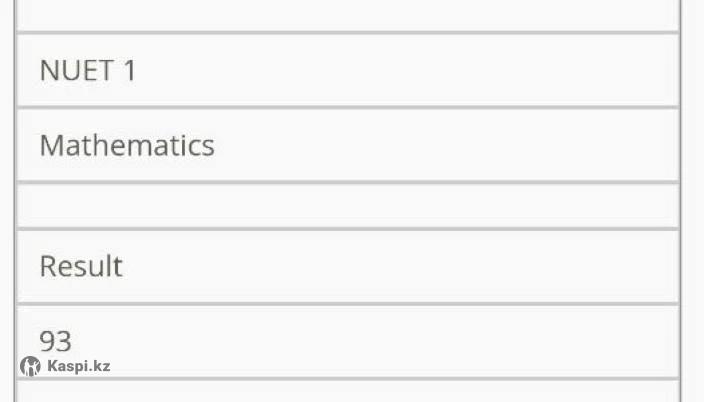Click the divider between NUET 1 and Mathematics

point(347,107)
